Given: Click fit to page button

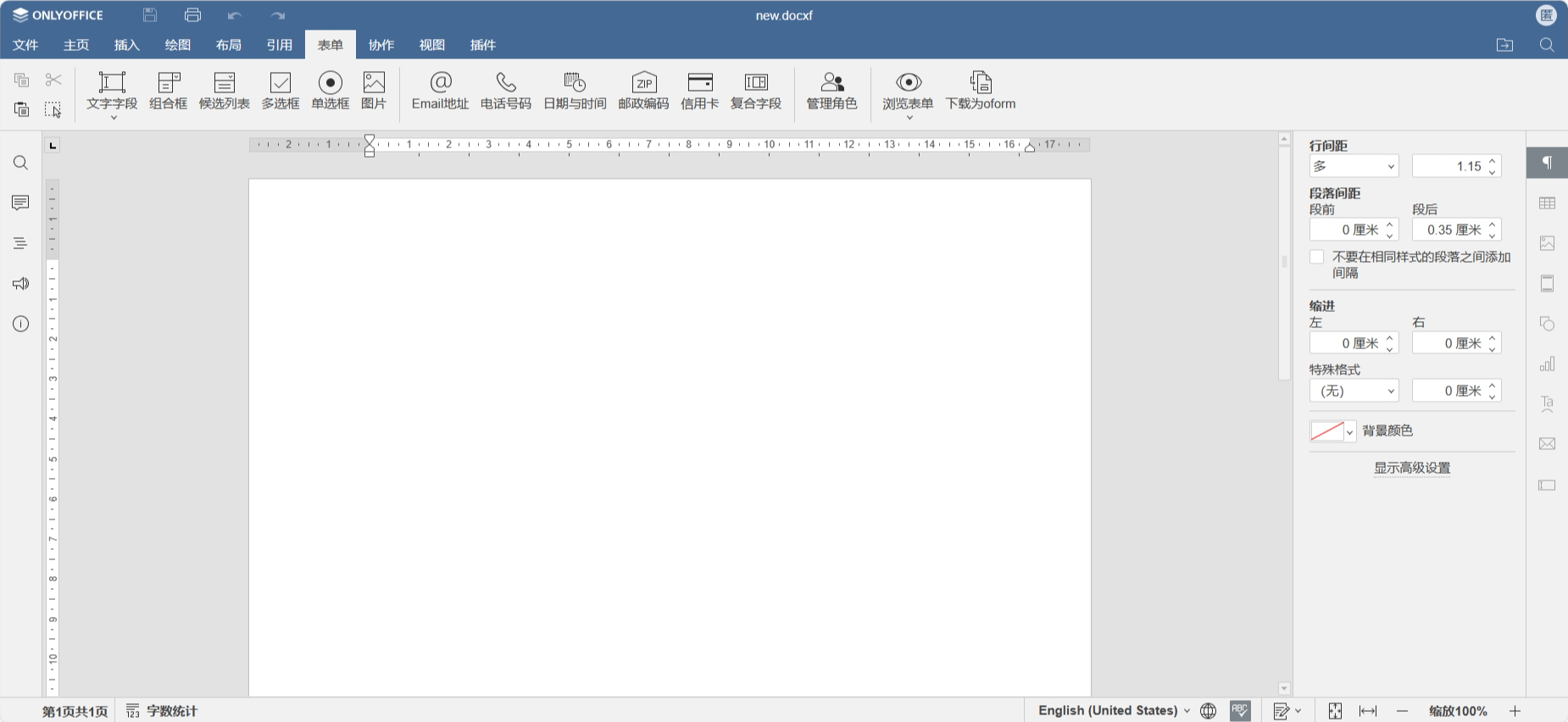Looking at the screenshot, I should click(1335, 711).
